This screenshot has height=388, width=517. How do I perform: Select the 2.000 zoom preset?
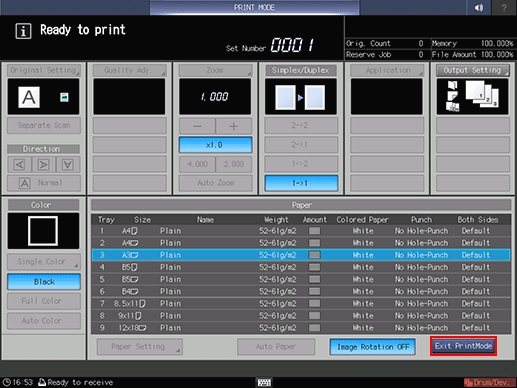[x=234, y=164]
